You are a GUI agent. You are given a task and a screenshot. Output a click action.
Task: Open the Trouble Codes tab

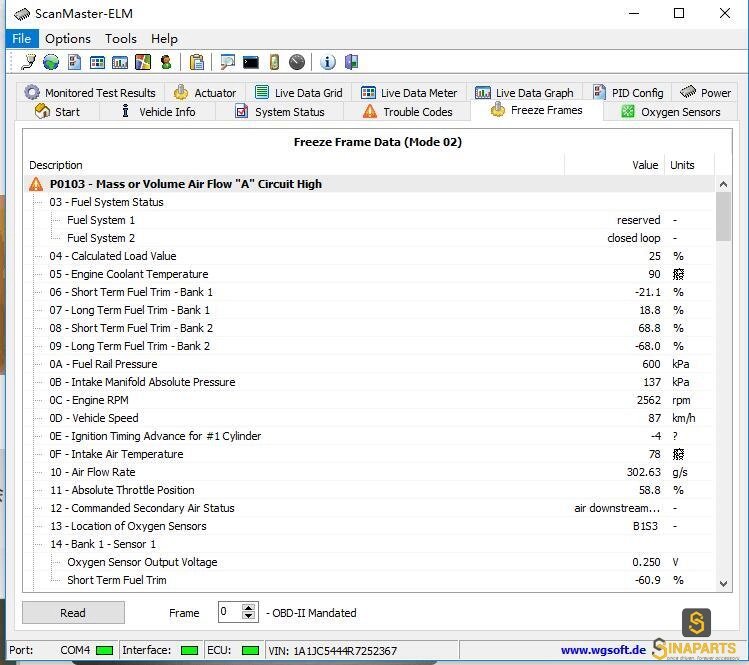tap(407, 112)
